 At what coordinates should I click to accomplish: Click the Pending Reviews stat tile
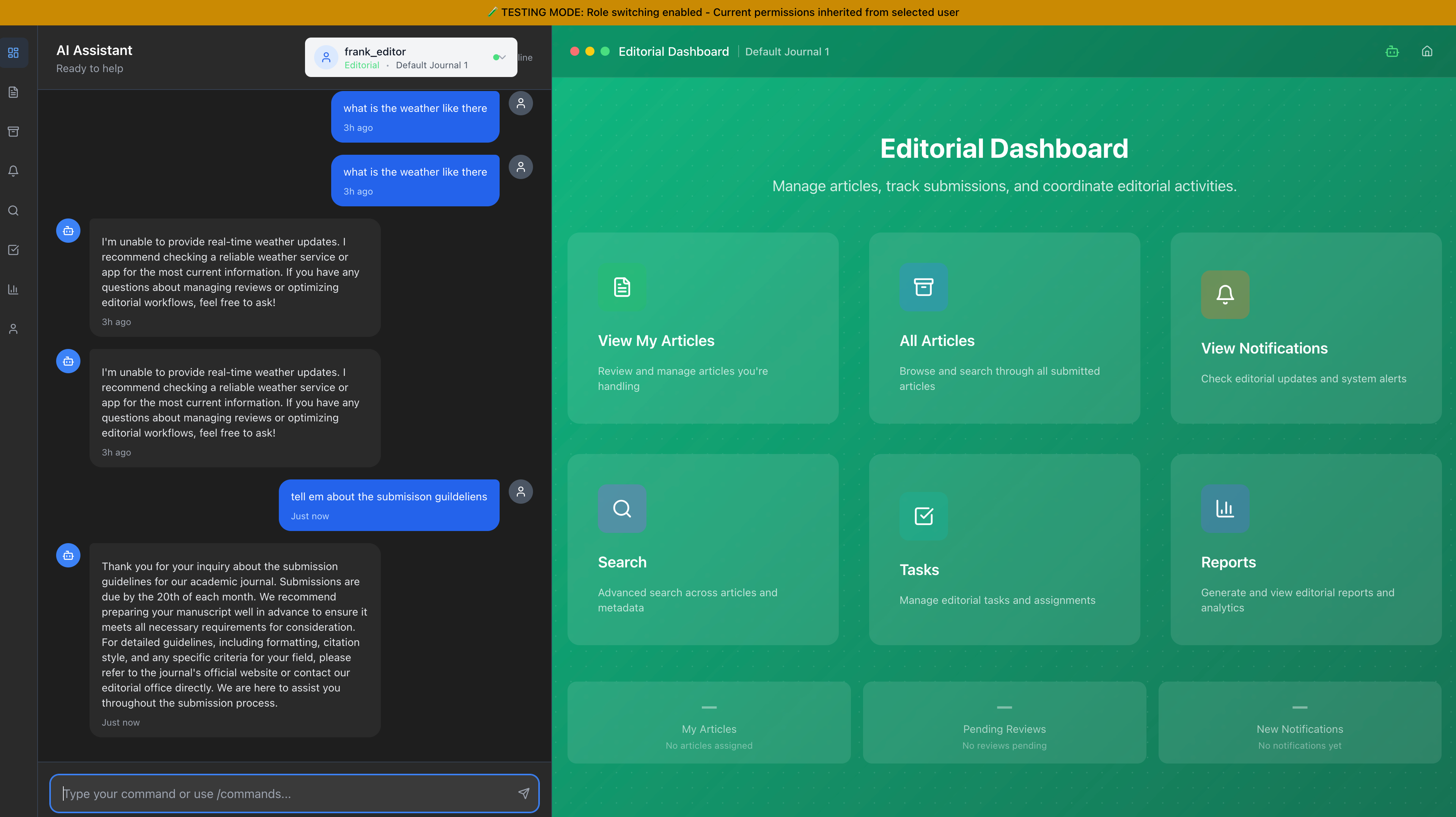click(x=1005, y=722)
